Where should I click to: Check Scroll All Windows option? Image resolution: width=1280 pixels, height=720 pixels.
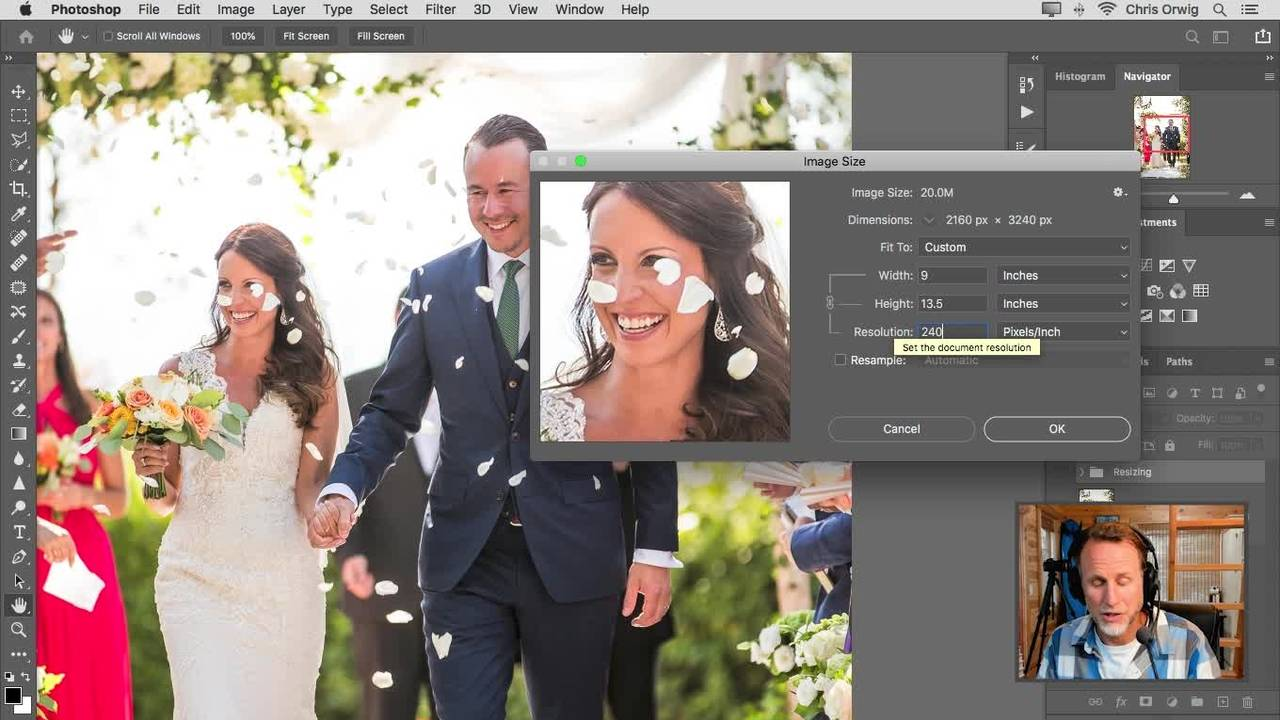(108, 36)
